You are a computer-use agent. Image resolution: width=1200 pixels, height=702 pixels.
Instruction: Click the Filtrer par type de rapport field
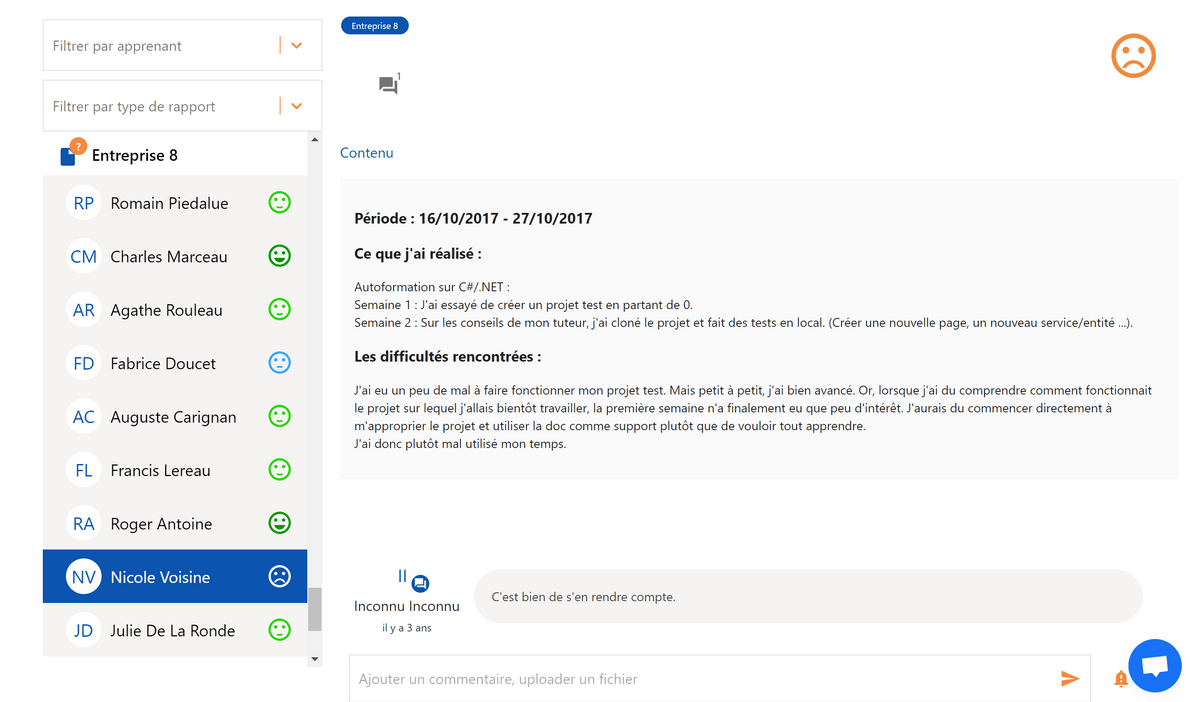(182, 106)
